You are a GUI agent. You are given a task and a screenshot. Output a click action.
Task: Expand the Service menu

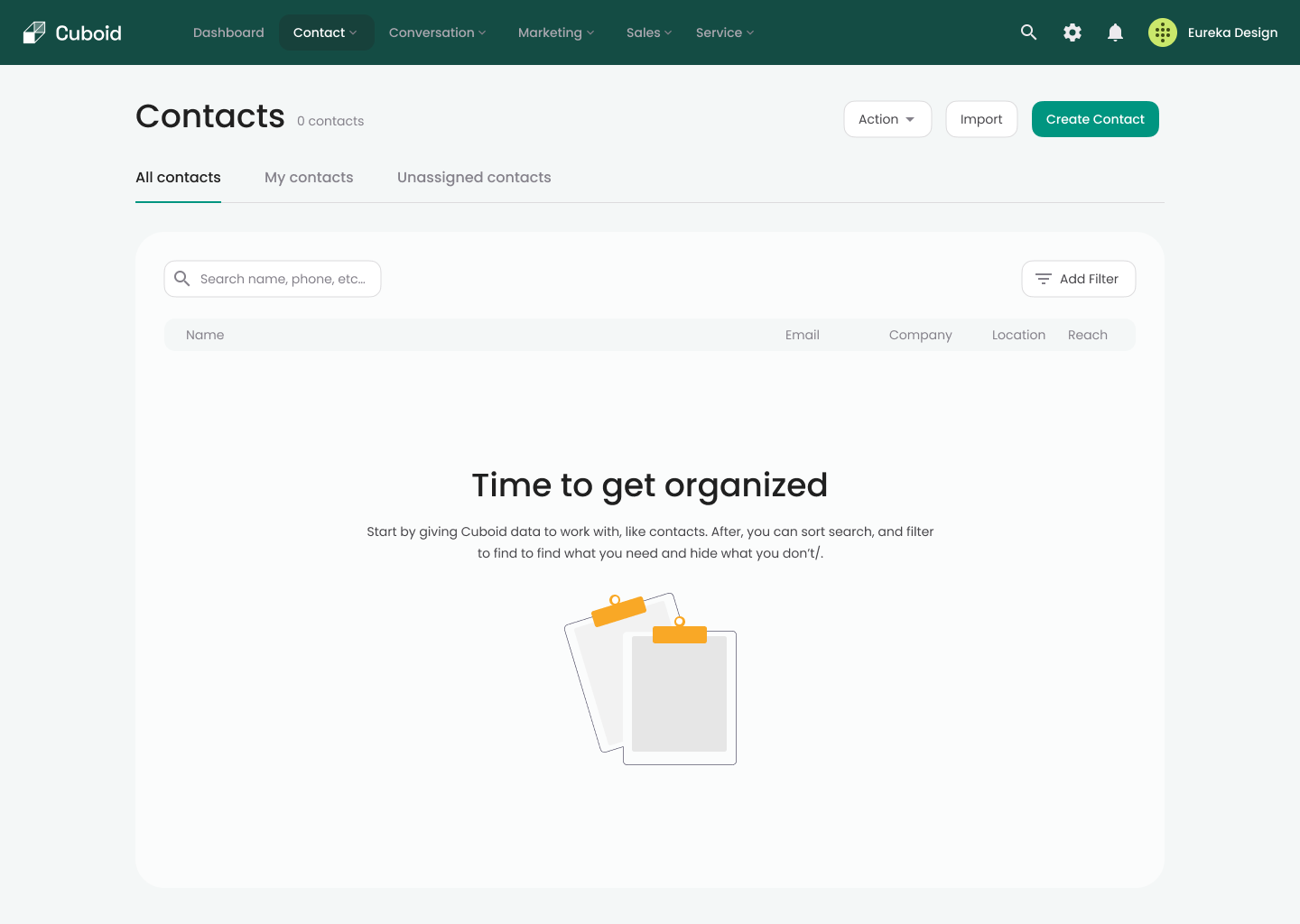click(724, 32)
